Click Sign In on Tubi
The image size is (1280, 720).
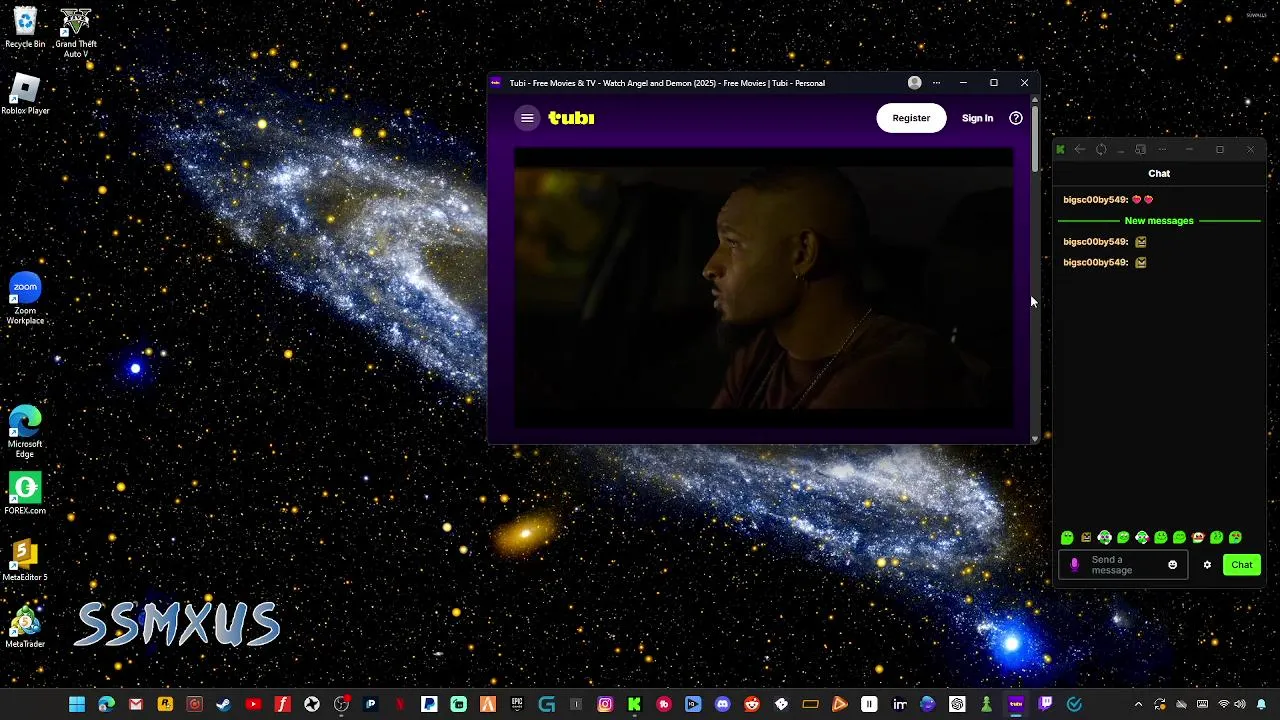(x=977, y=118)
